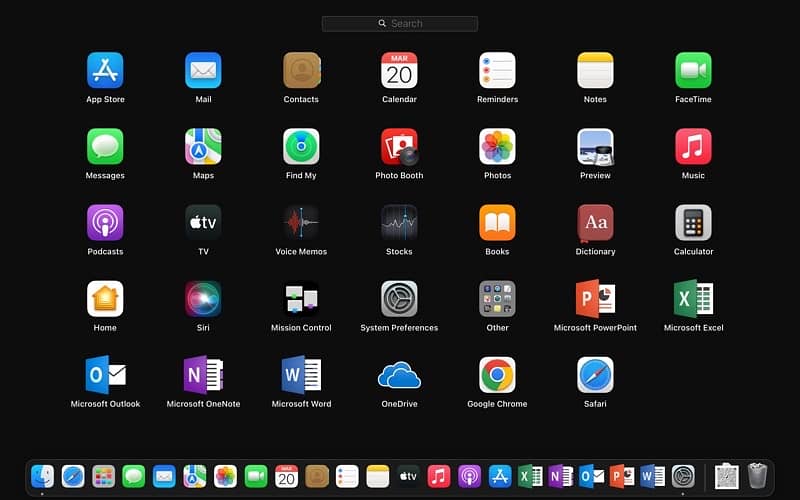
Task: Launch Voice Memos app
Action: click(301, 223)
